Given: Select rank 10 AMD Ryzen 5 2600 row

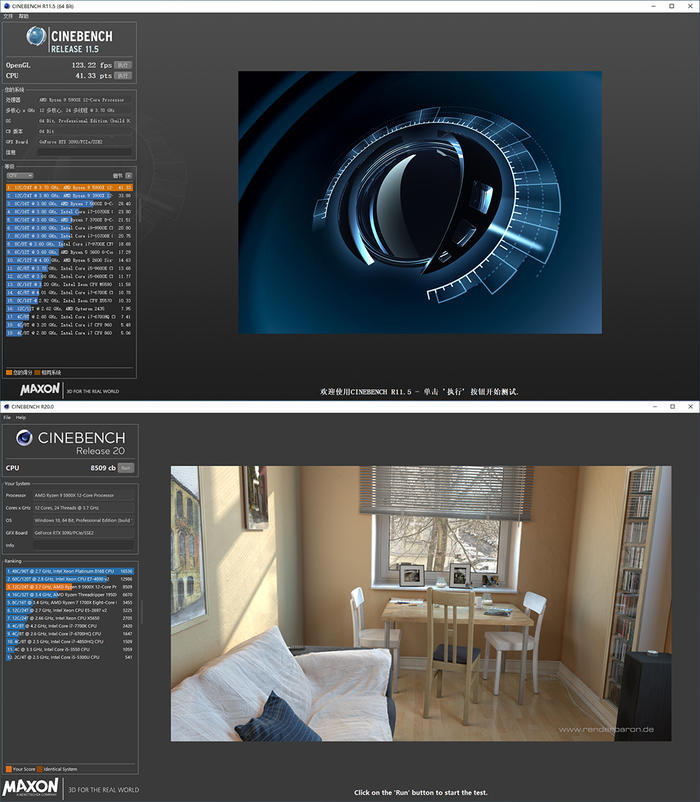Looking at the screenshot, I should tap(69, 260).
